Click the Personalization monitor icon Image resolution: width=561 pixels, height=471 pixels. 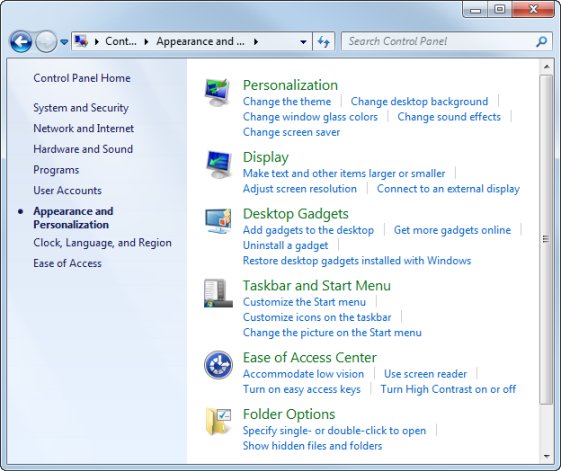coord(218,92)
